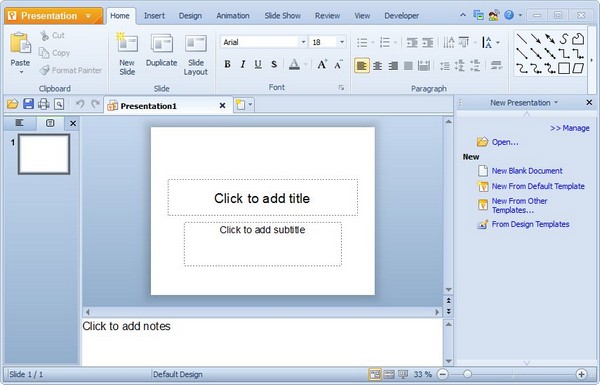
Task: Switch to the Developer tab
Action: (401, 16)
